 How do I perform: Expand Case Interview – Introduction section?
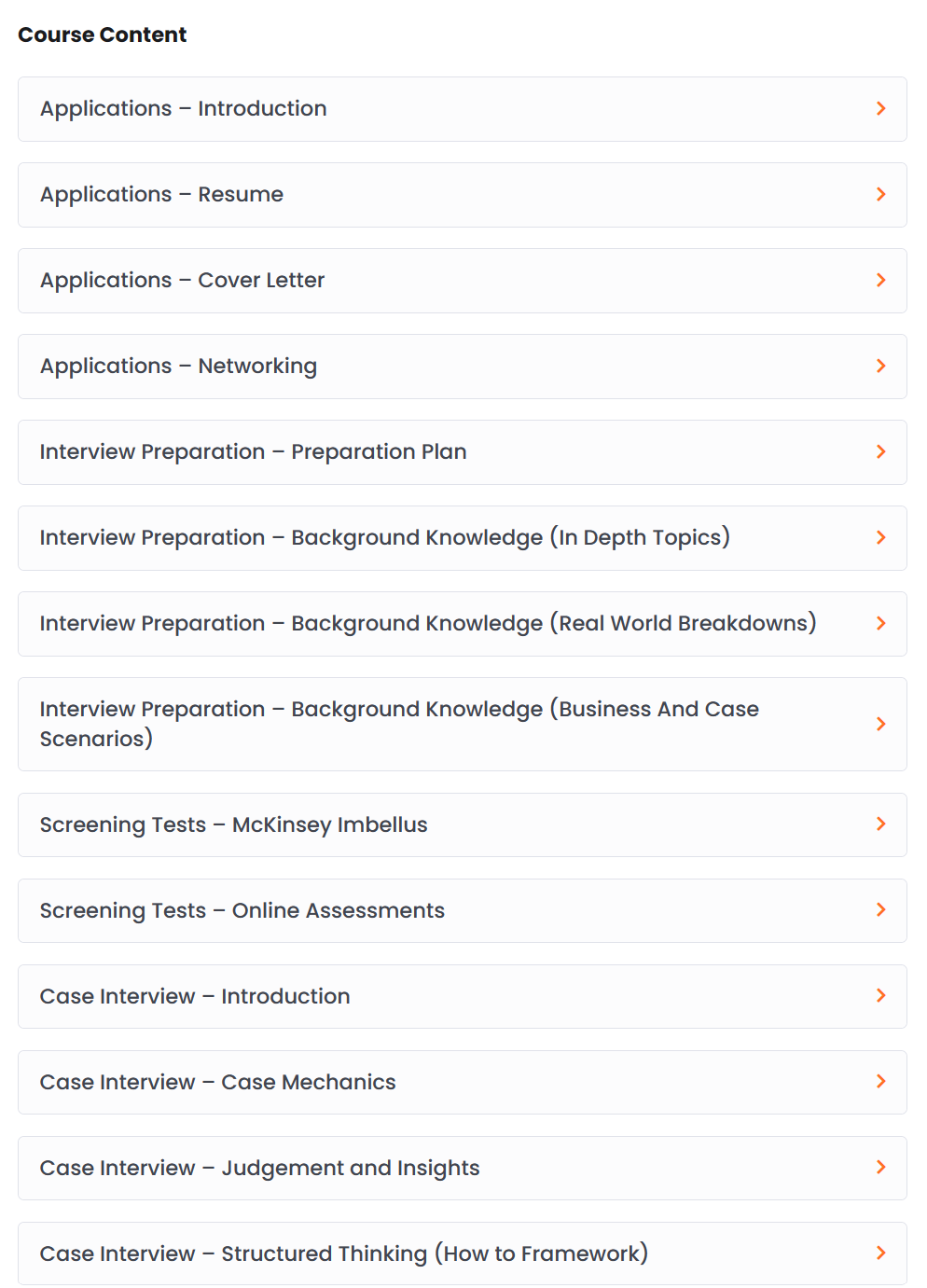463,996
